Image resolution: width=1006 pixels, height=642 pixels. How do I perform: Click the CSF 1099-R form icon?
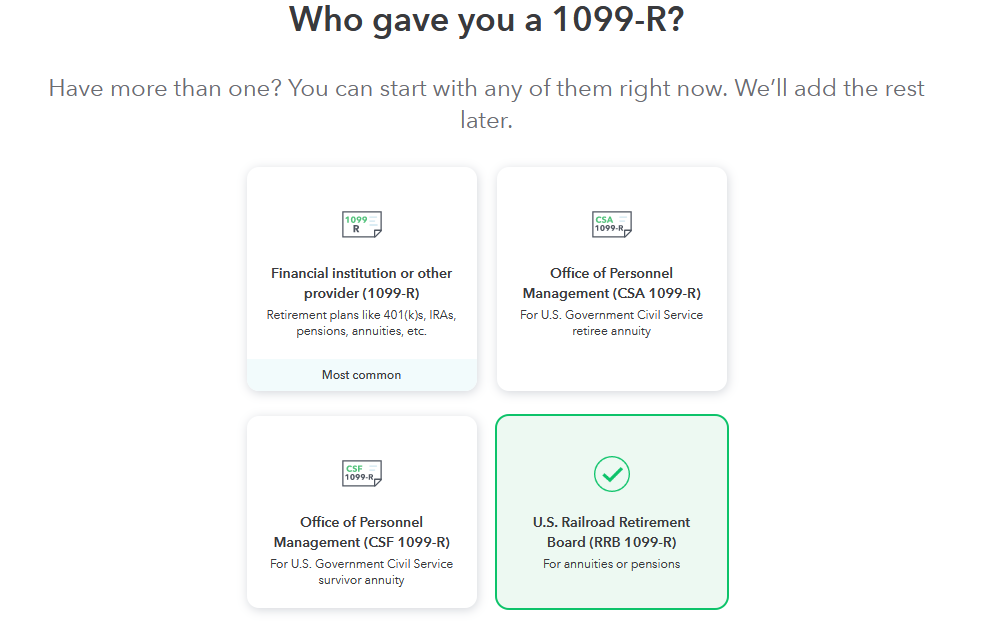point(362,473)
